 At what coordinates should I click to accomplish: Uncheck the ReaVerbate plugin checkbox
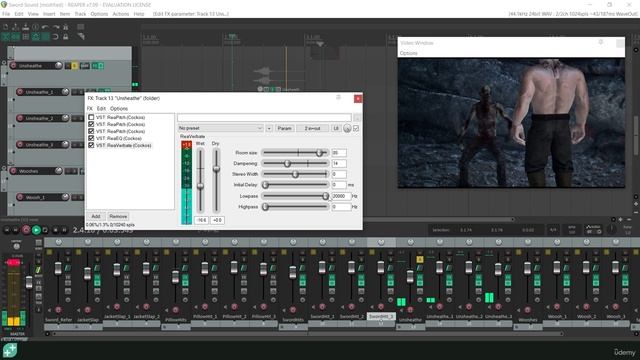point(91,145)
